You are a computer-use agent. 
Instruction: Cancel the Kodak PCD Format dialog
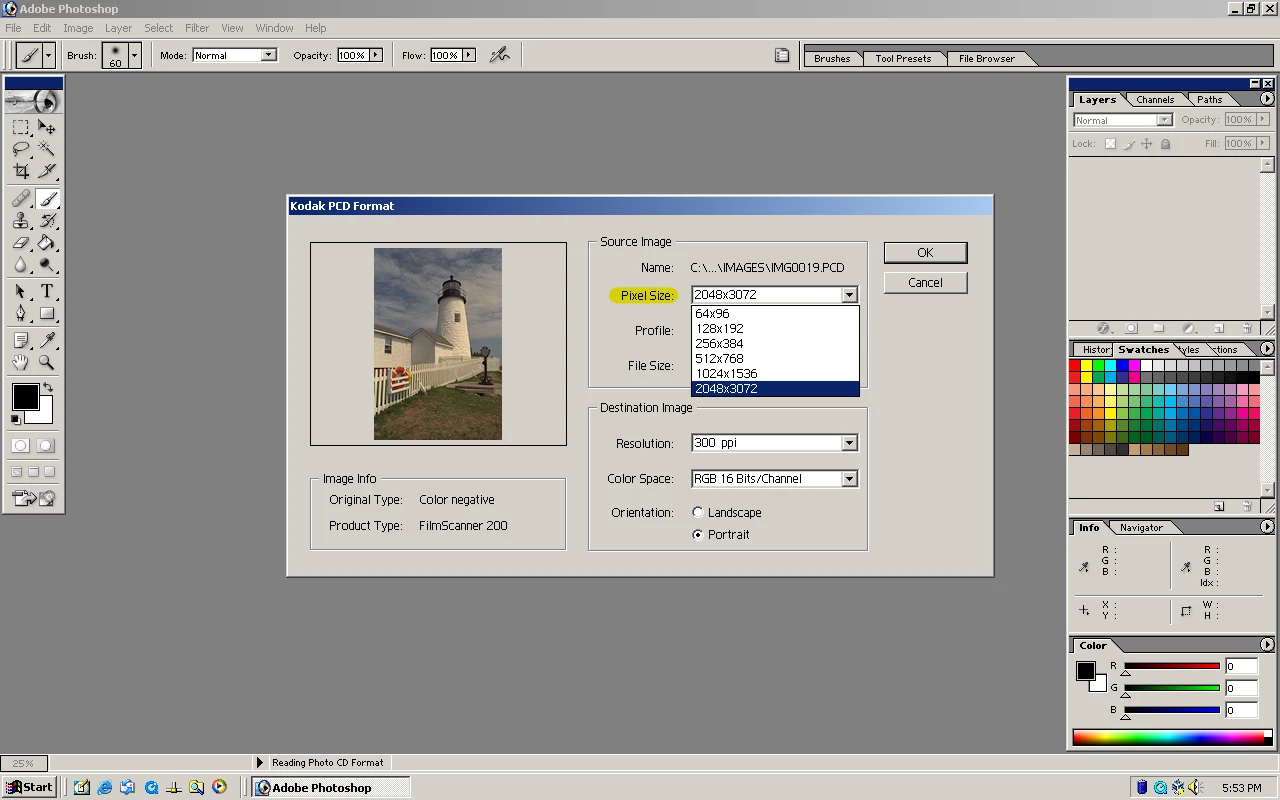[925, 283]
